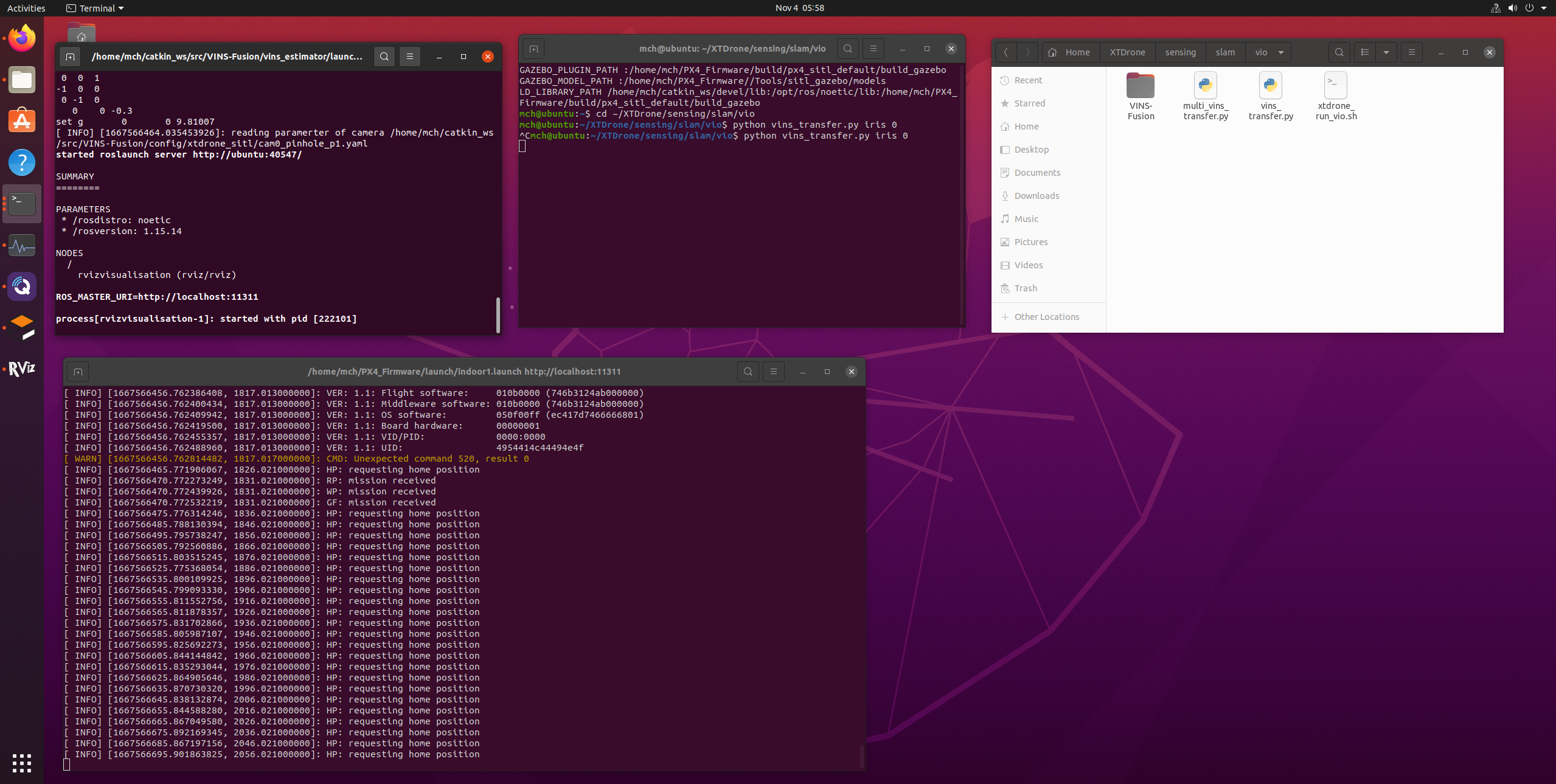
Task: Open Other Locations in the sidebar
Action: (x=1047, y=316)
